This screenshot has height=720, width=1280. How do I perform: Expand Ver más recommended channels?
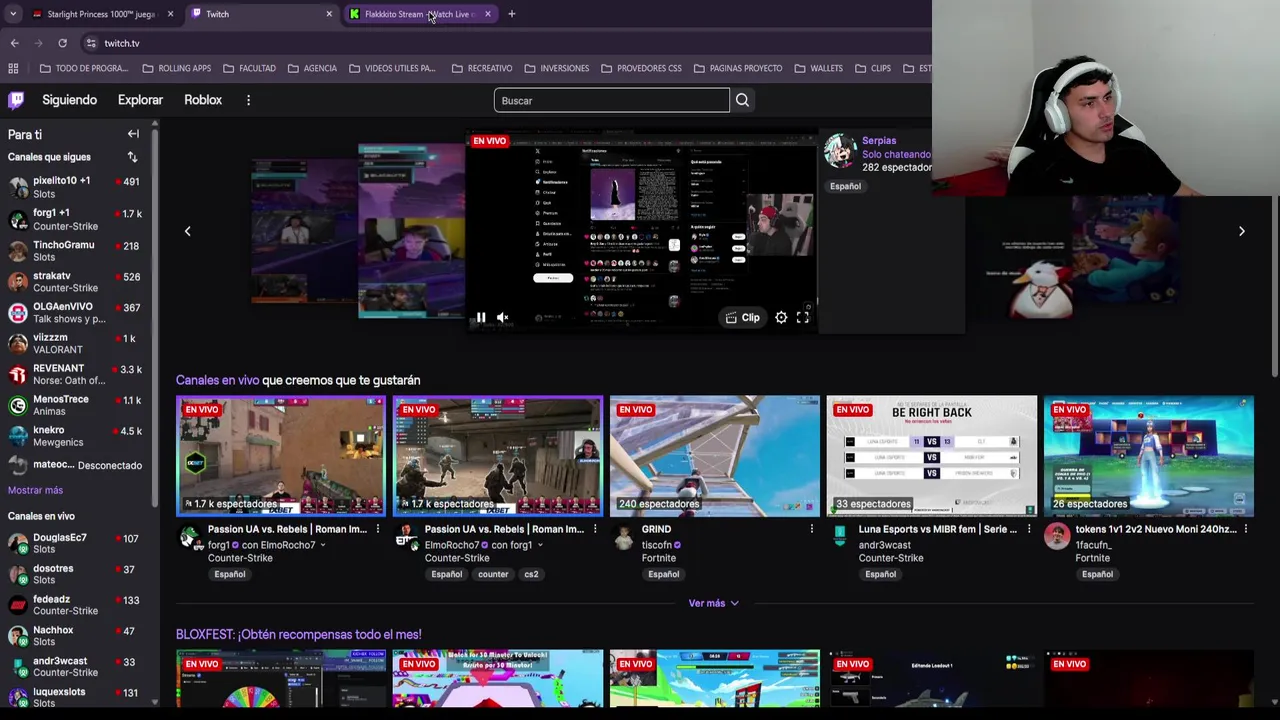[x=713, y=603]
